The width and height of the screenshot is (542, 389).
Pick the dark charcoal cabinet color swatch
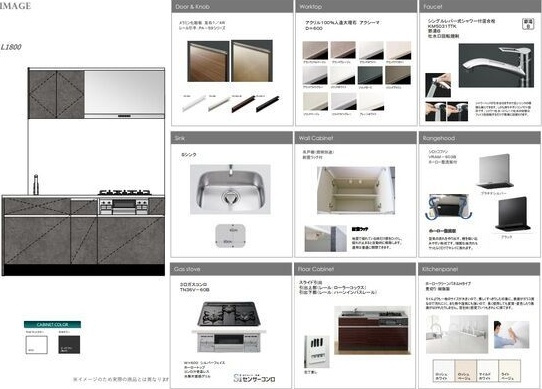69,345
